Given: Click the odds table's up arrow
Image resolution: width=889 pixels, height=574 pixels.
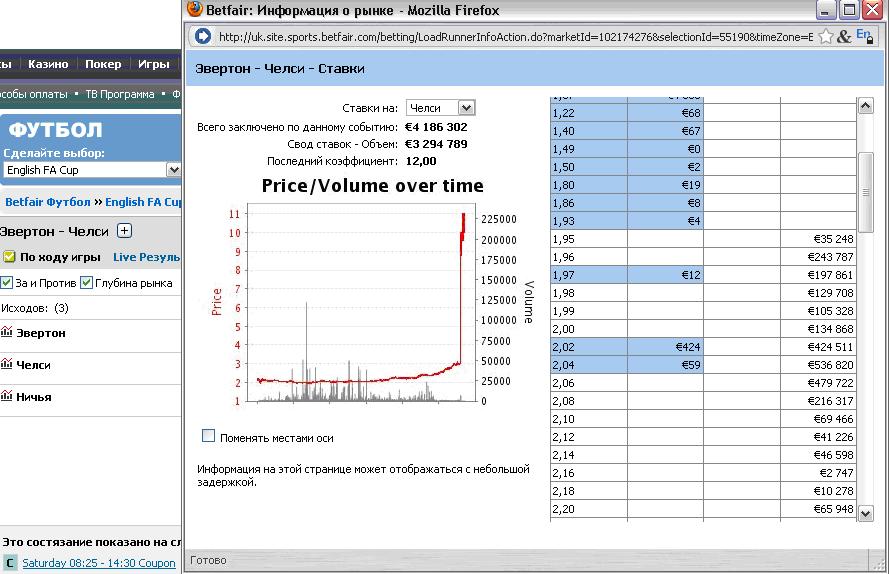Looking at the screenshot, I should tap(865, 105).
